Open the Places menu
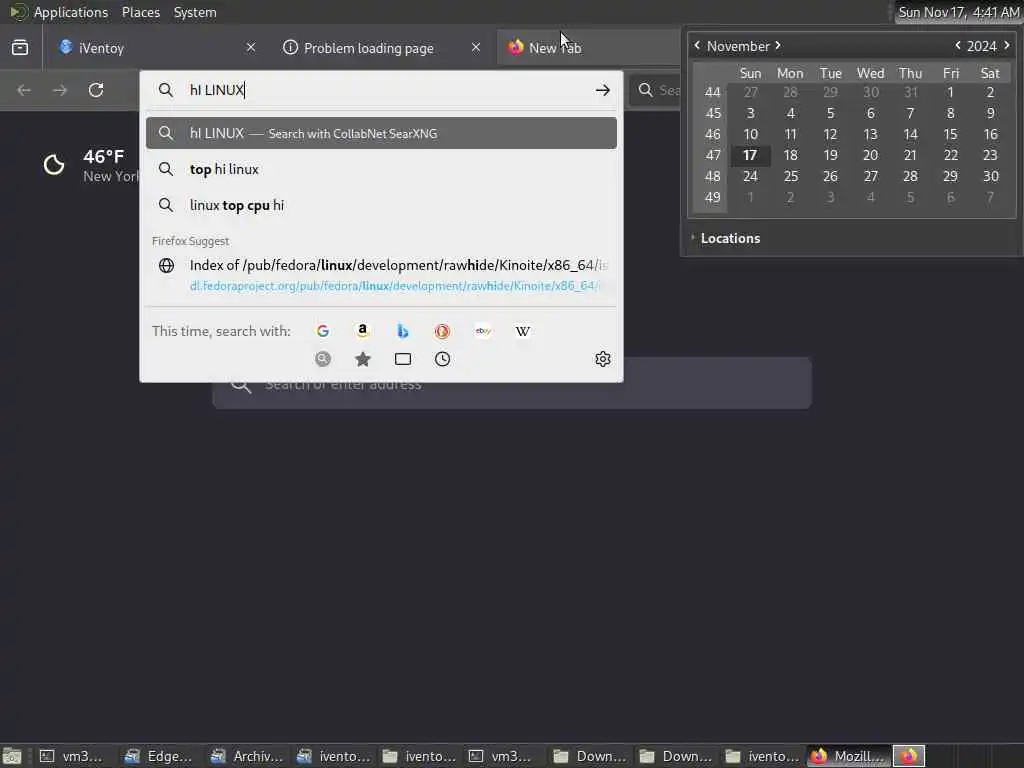 141,12
